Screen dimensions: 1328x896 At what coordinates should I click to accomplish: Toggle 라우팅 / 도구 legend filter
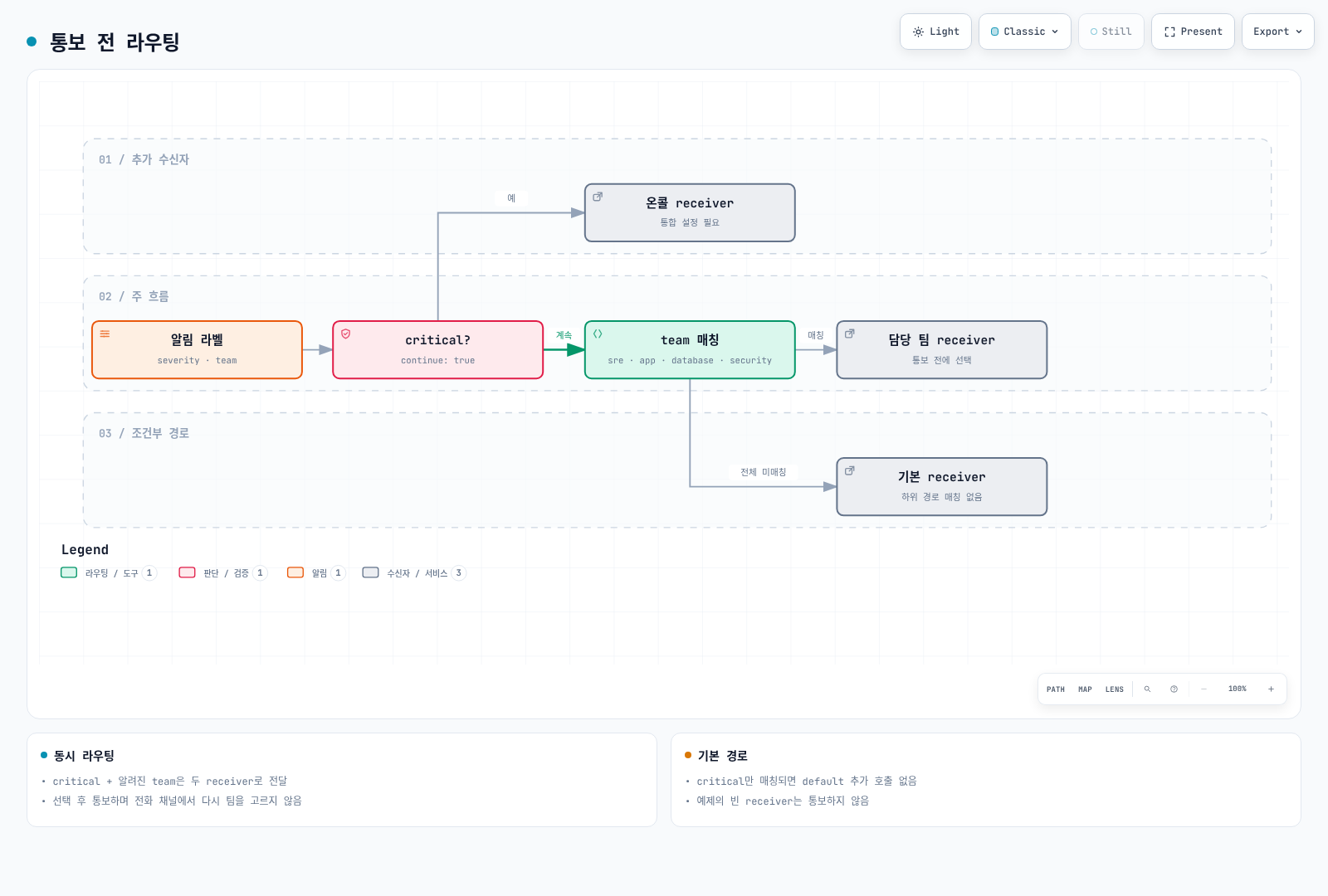pos(109,572)
